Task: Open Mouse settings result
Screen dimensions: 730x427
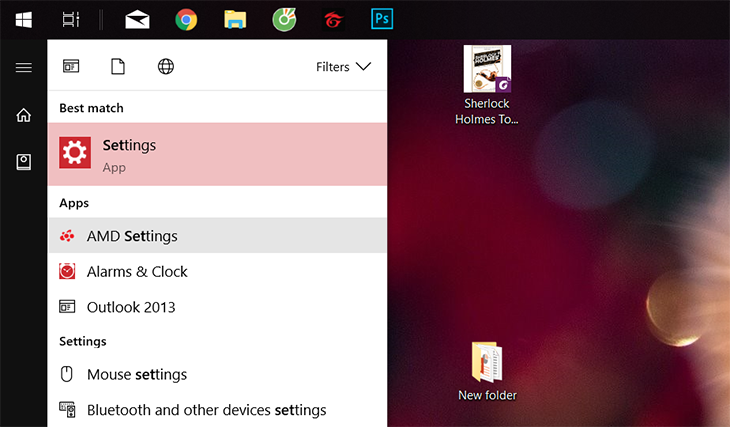Action: pos(217,374)
